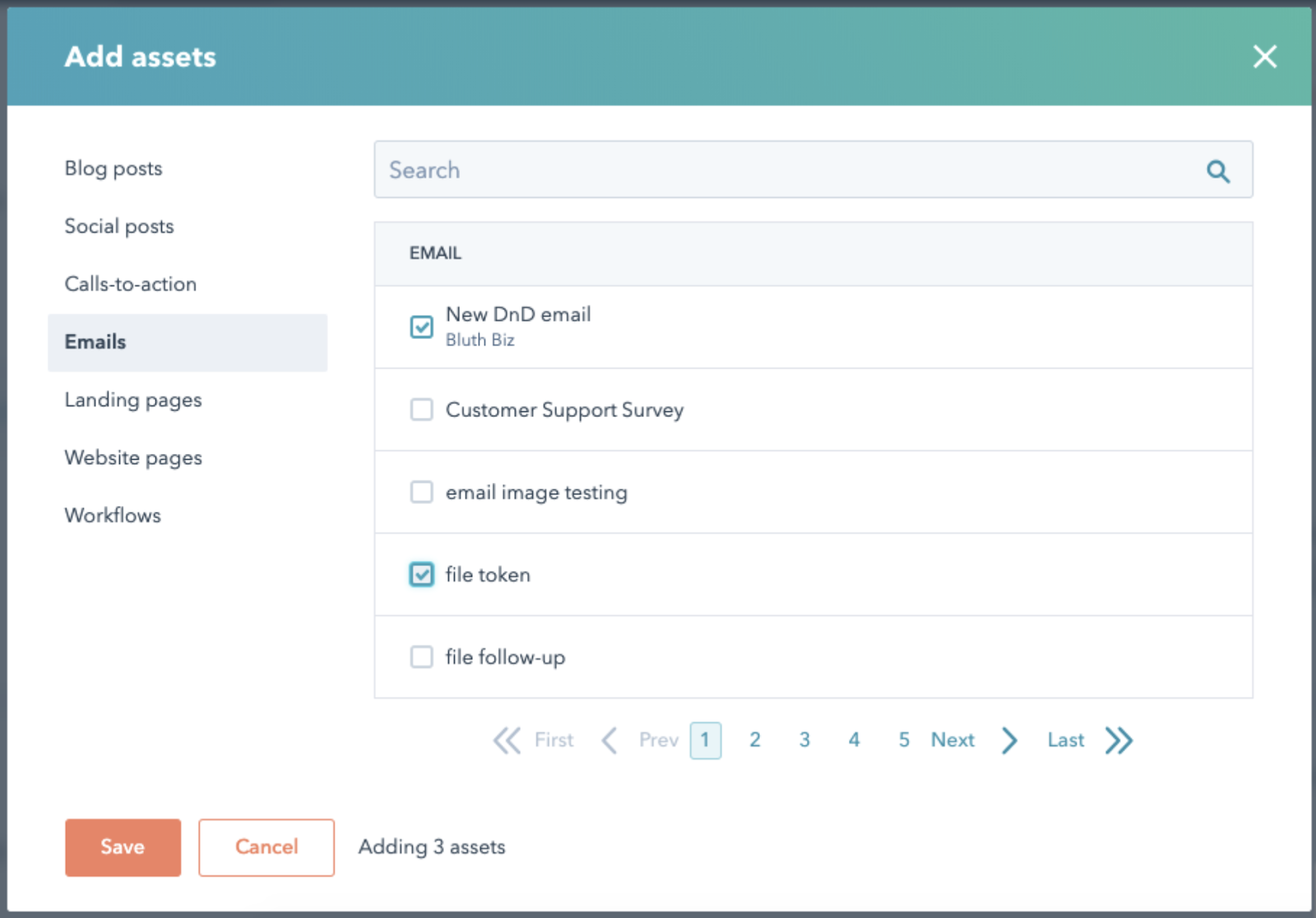
Task: Click the double-chevron First page icon
Action: pyautogui.click(x=507, y=740)
